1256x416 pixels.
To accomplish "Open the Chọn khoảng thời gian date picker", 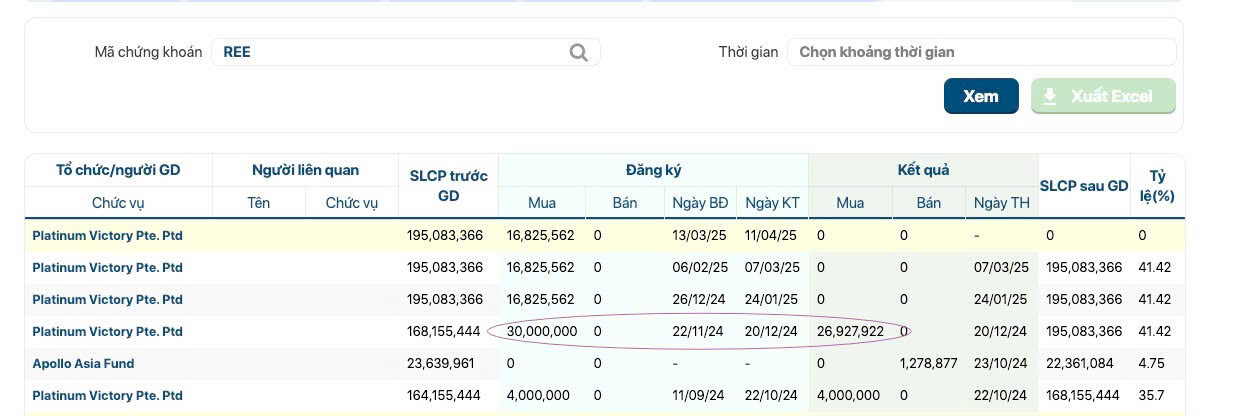I will pos(982,52).
